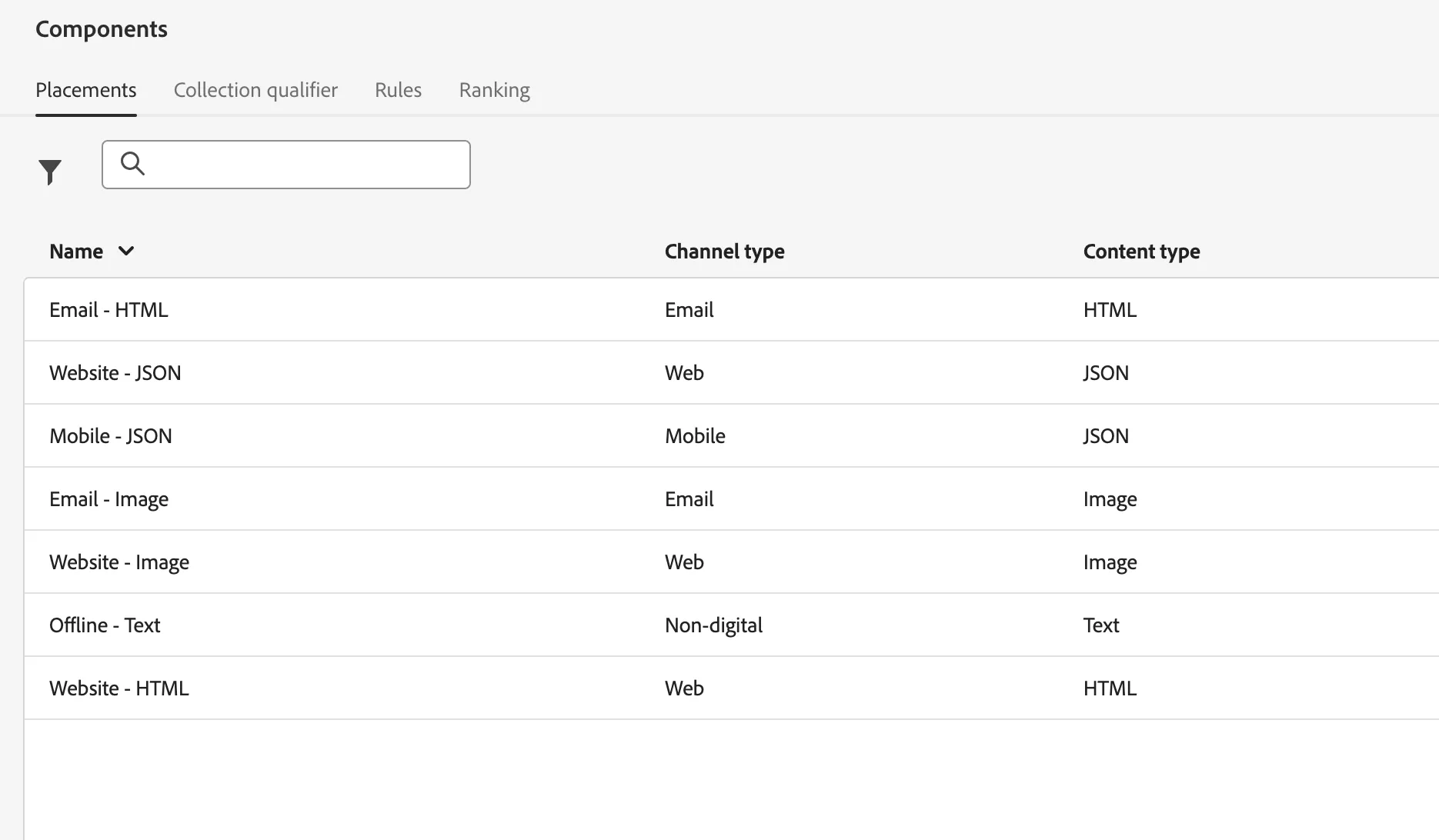Select the Mobile - JSON row name
The image size is (1439, 840).
pyautogui.click(x=111, y=435)
